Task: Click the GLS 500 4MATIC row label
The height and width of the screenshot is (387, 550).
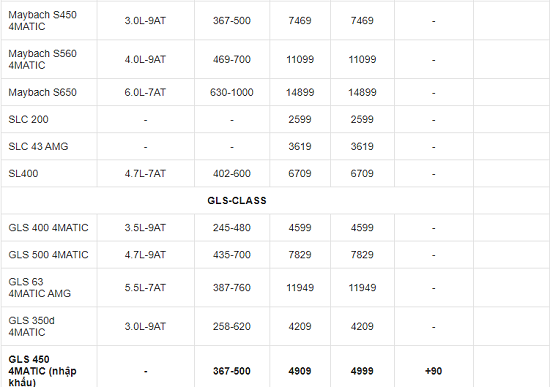Action: pyautogui.click(x=48, y=255)
